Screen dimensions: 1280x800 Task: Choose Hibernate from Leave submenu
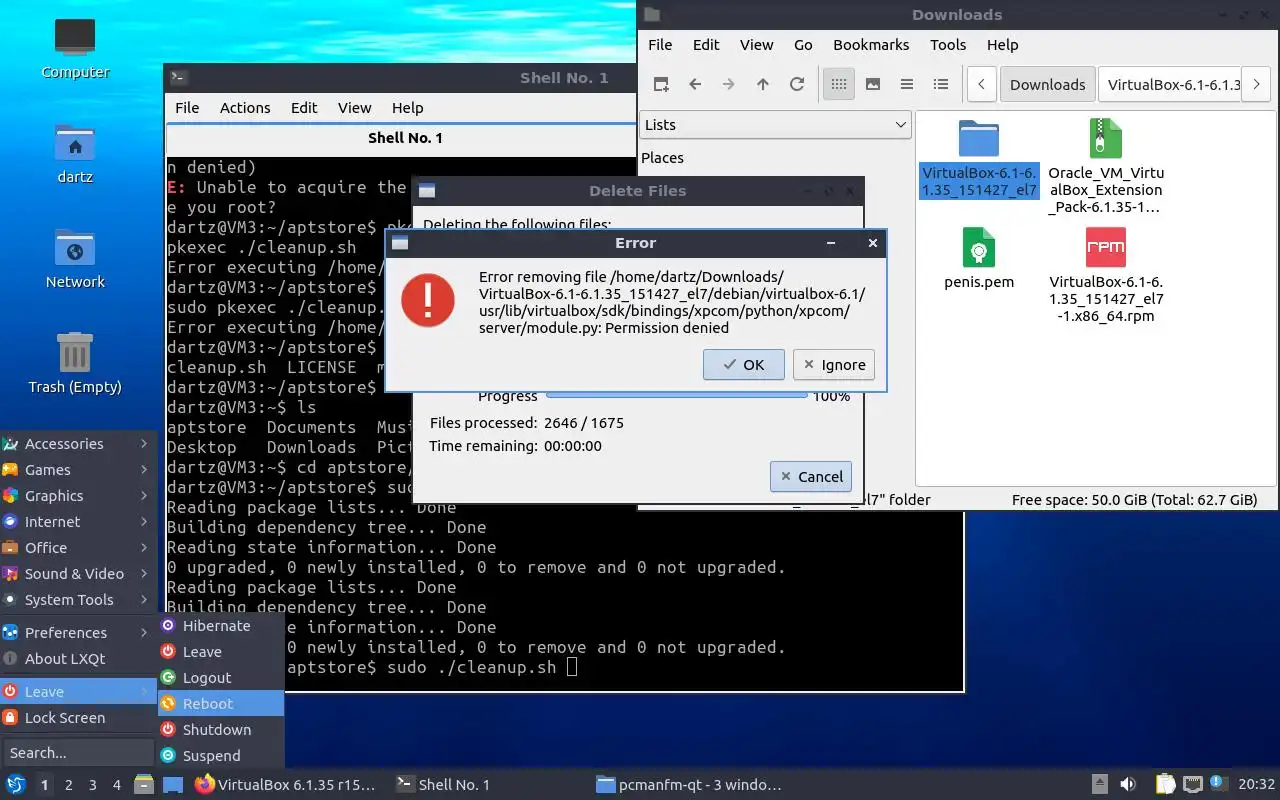click(221, 626)
